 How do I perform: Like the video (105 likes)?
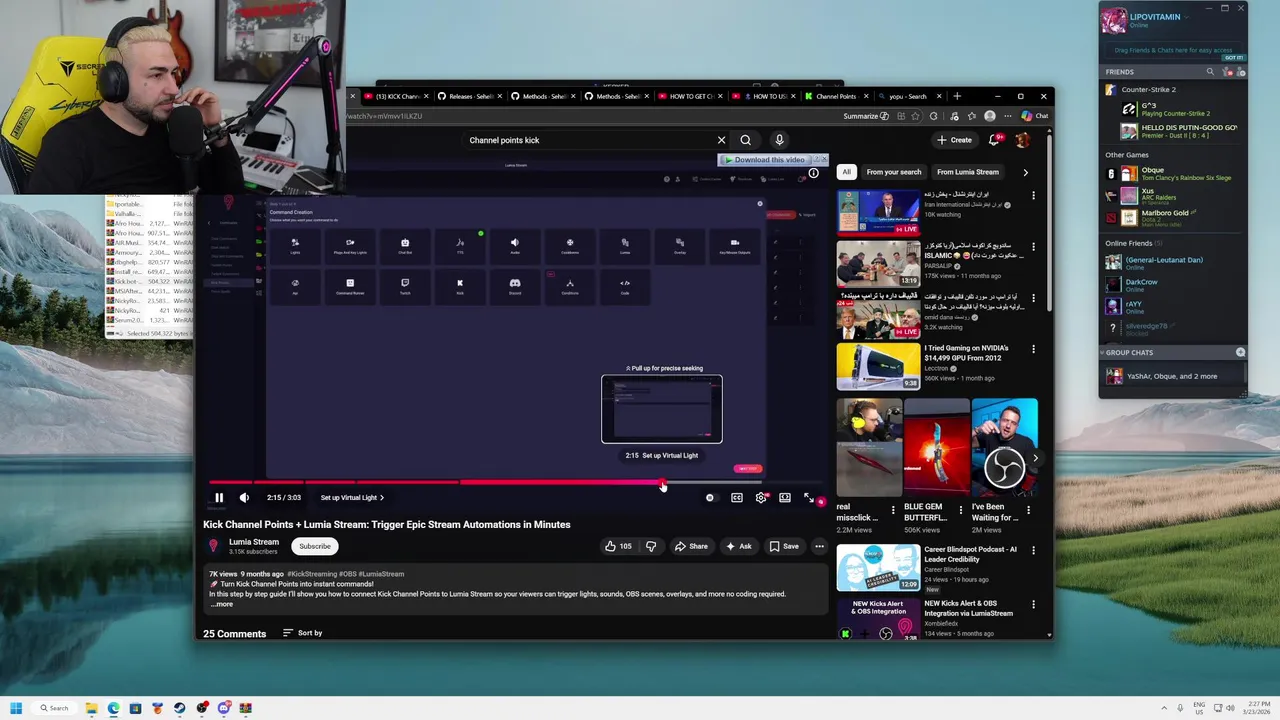[x=618, y=546]
